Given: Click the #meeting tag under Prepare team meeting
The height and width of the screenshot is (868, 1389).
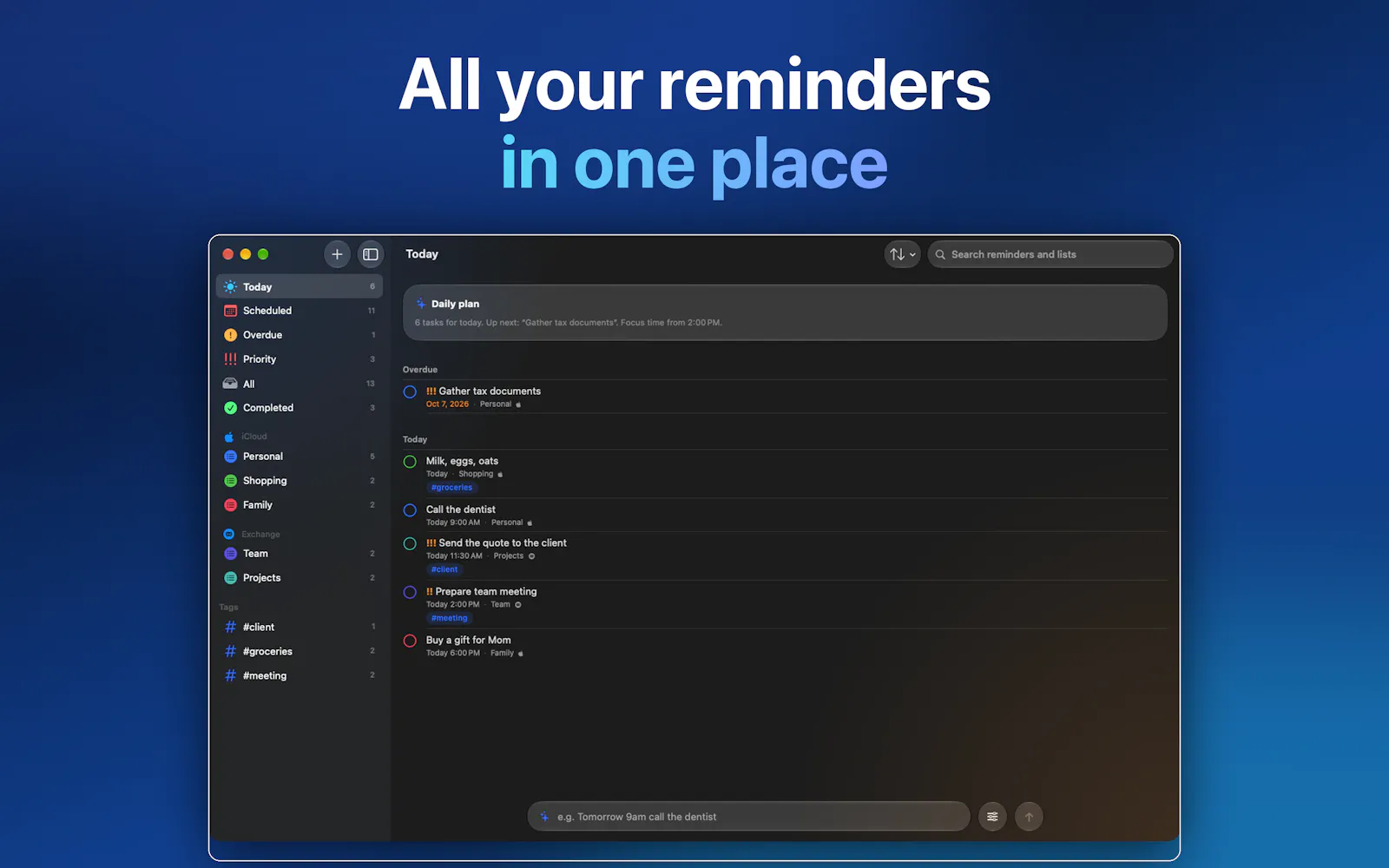Looking at the screenshot, I should point(450,618).
